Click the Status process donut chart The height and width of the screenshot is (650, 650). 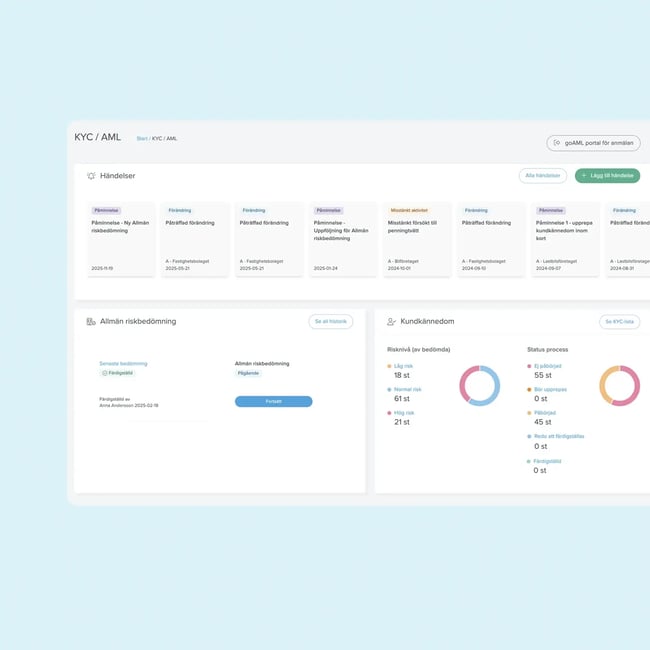click(x=619, y=386)
